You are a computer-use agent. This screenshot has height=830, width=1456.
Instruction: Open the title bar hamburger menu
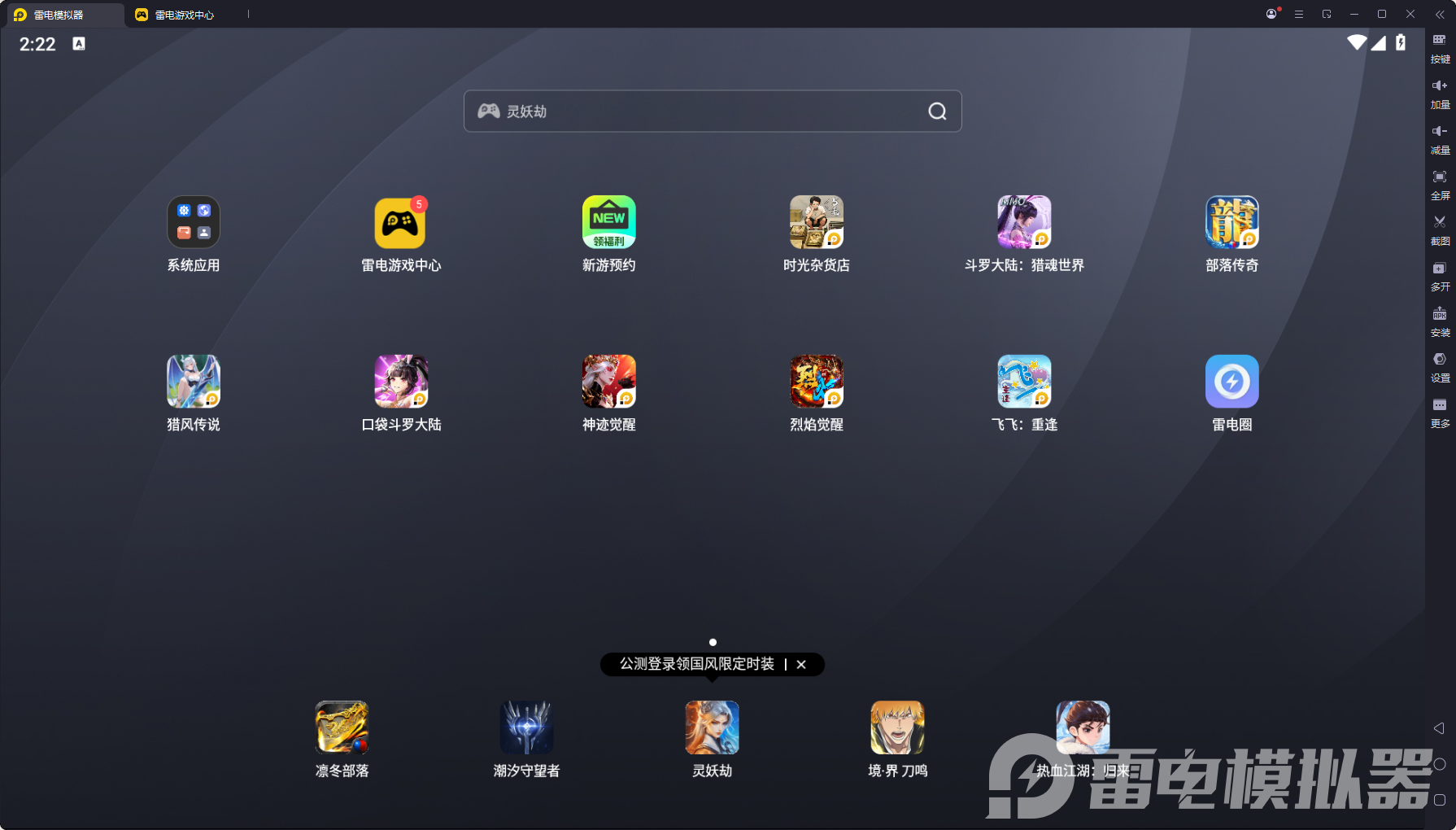coord(1299,14)
